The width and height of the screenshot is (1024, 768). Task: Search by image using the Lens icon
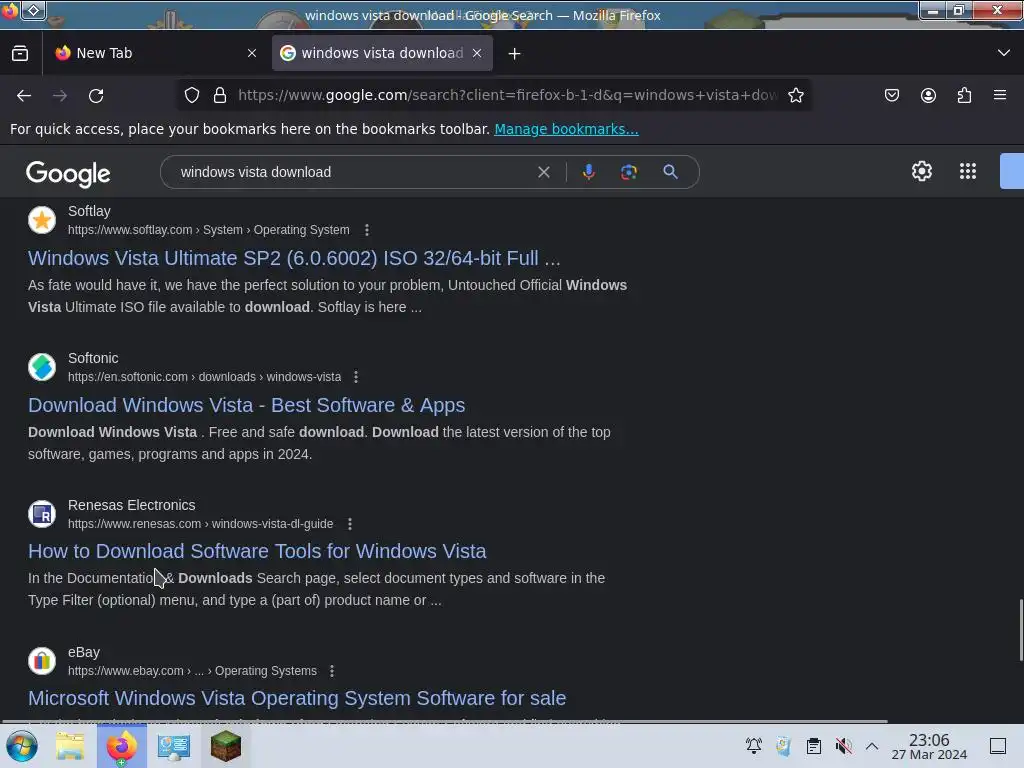628,172
